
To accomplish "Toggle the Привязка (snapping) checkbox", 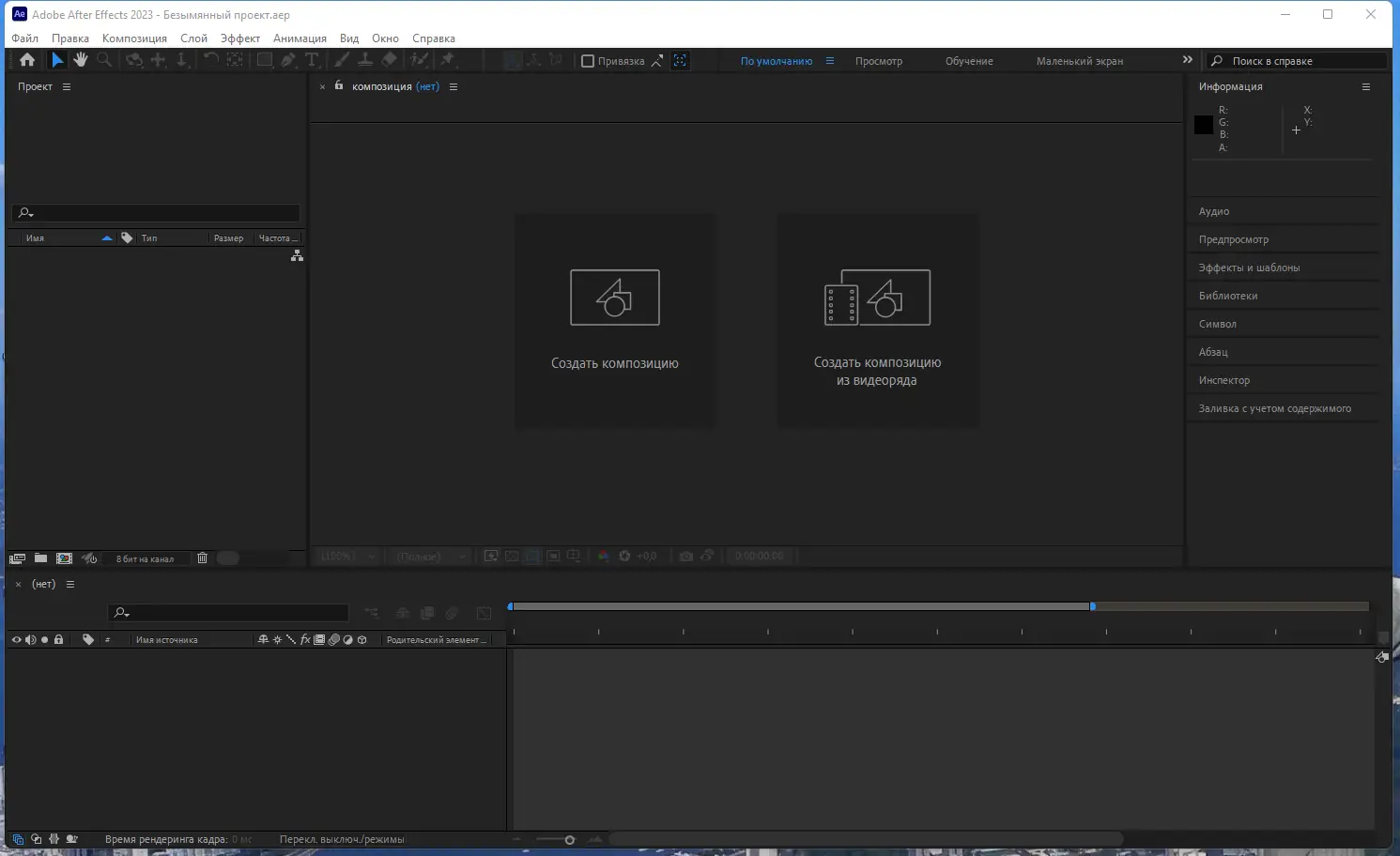I will point(590,60).
